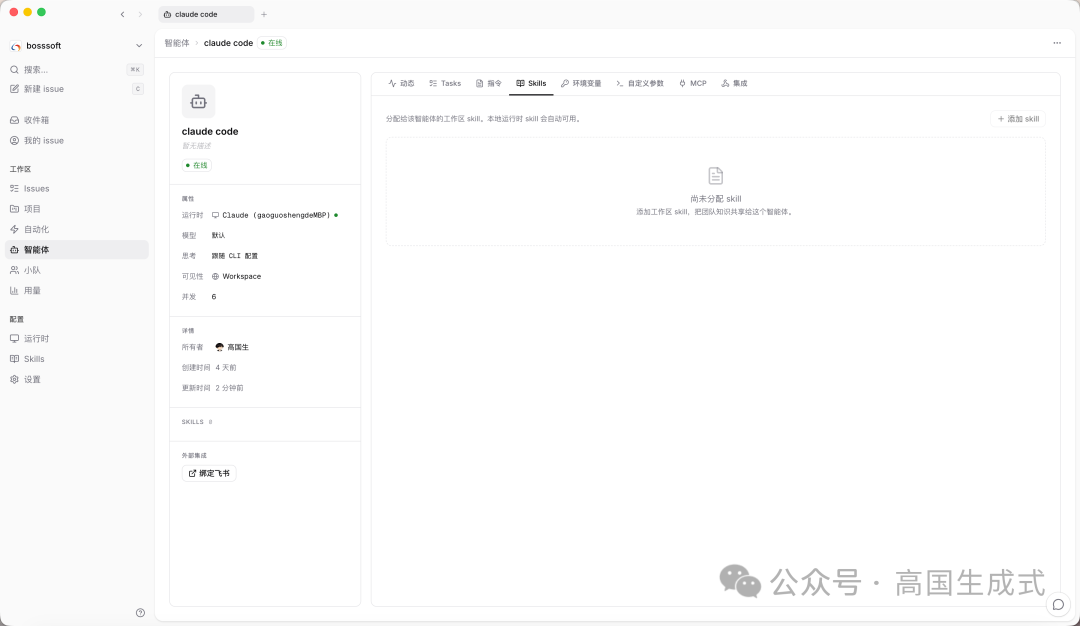Open 小队 teams in sidebar
Screen dimensions: 1080x626
tap(76, 270)
